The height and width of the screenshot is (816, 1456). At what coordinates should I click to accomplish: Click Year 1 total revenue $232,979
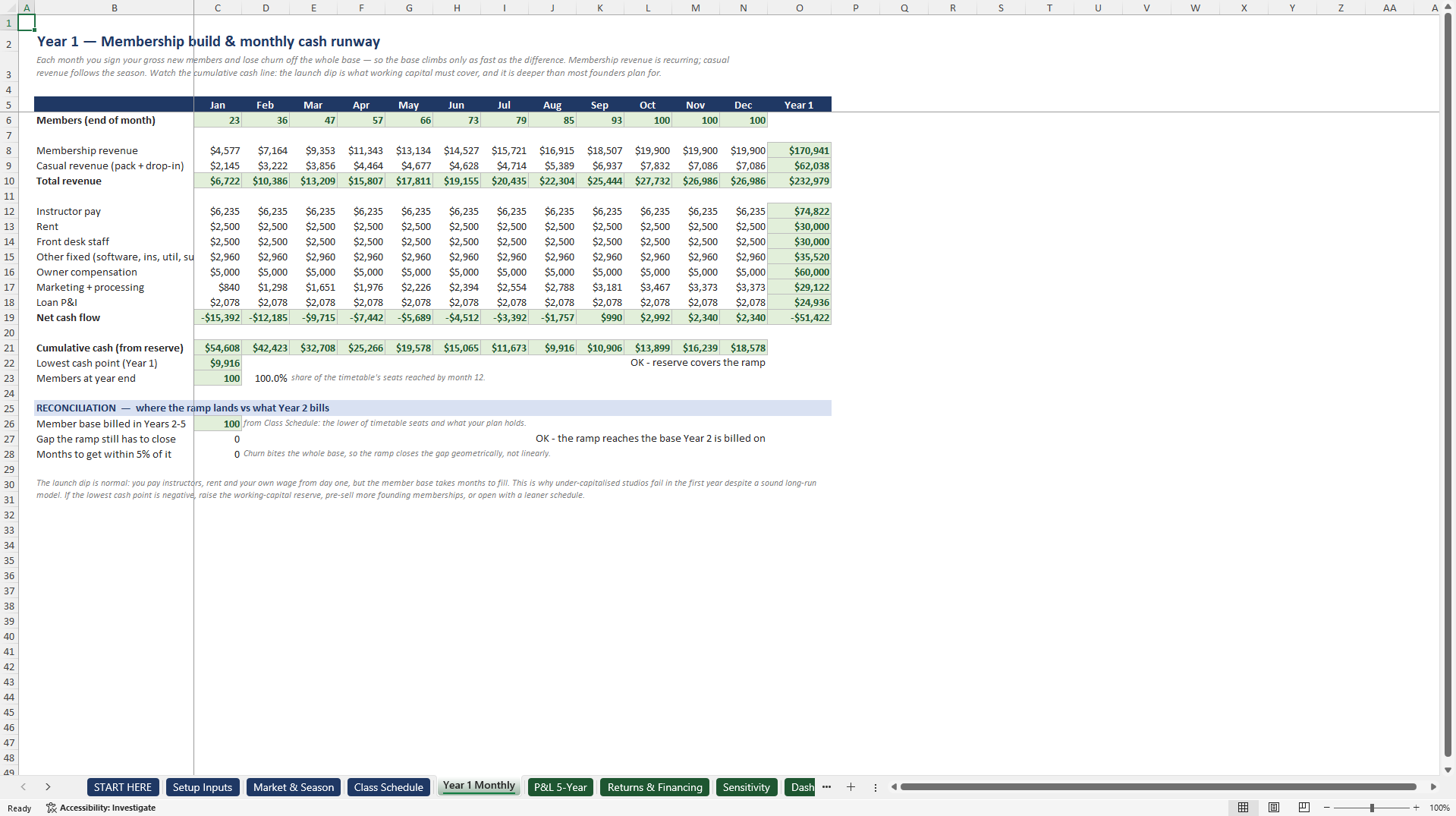[799, 181]
